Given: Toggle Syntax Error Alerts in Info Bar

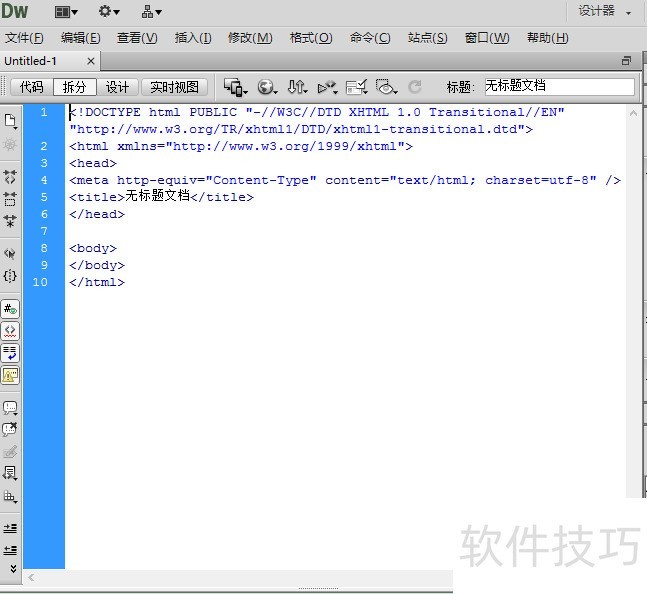Looking at the screenshot, I should click(x=10, y=375).
